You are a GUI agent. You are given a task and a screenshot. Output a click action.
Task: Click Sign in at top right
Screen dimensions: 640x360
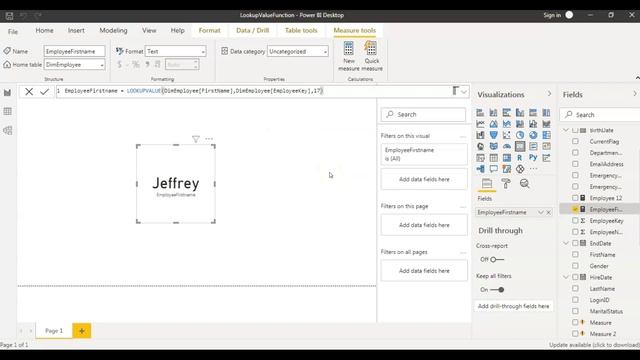552,15
